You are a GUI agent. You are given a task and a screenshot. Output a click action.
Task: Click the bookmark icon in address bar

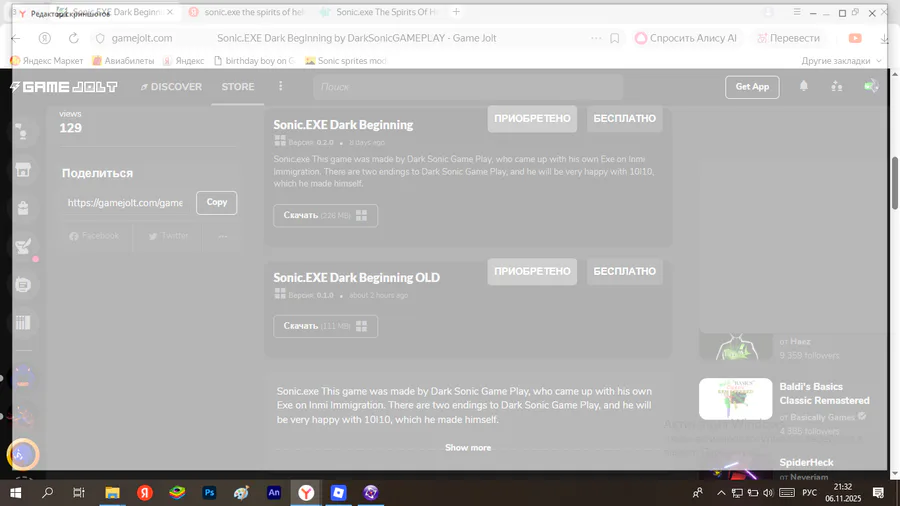click(x=614, y=38)
